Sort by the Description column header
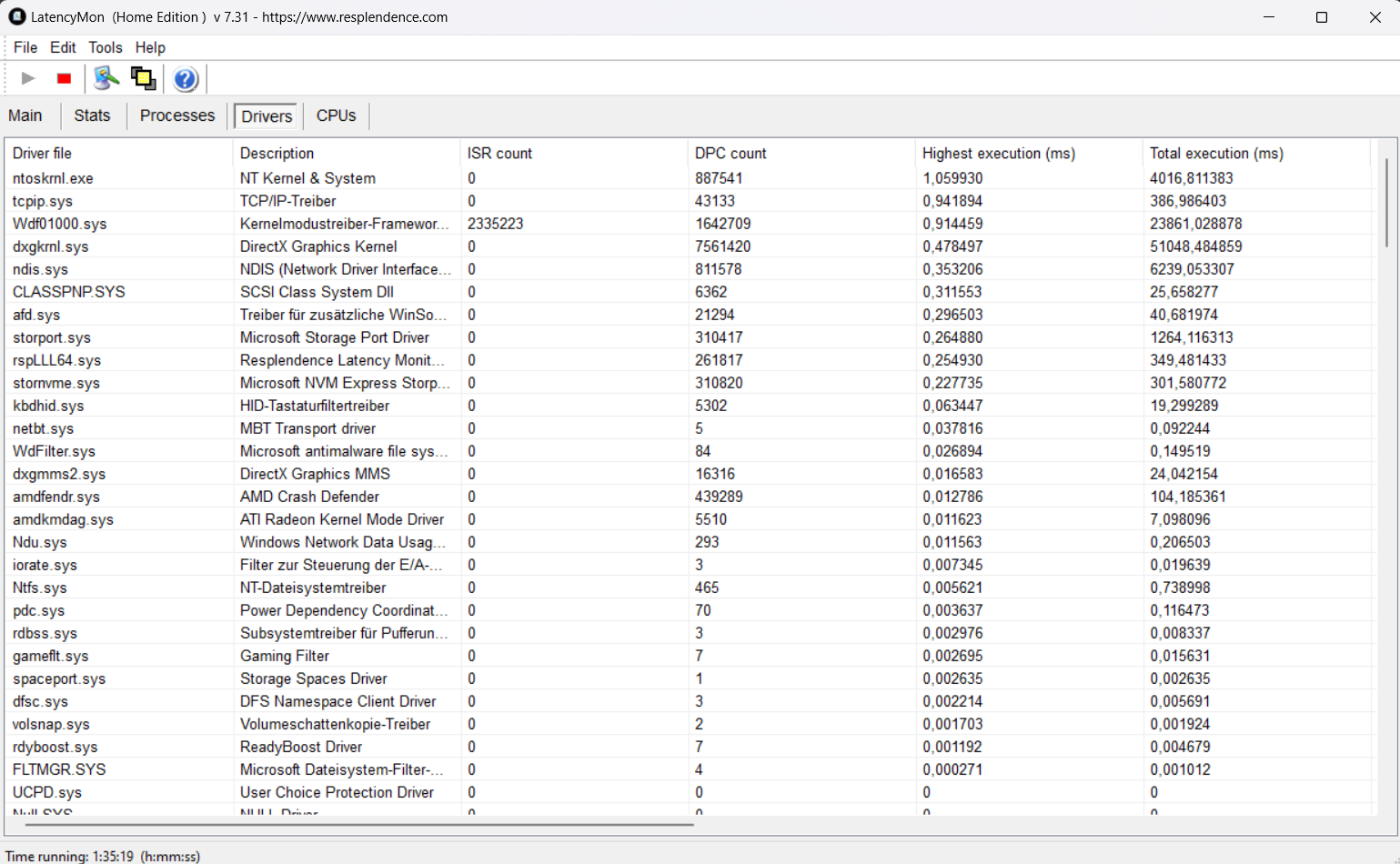 pos(346,154)
